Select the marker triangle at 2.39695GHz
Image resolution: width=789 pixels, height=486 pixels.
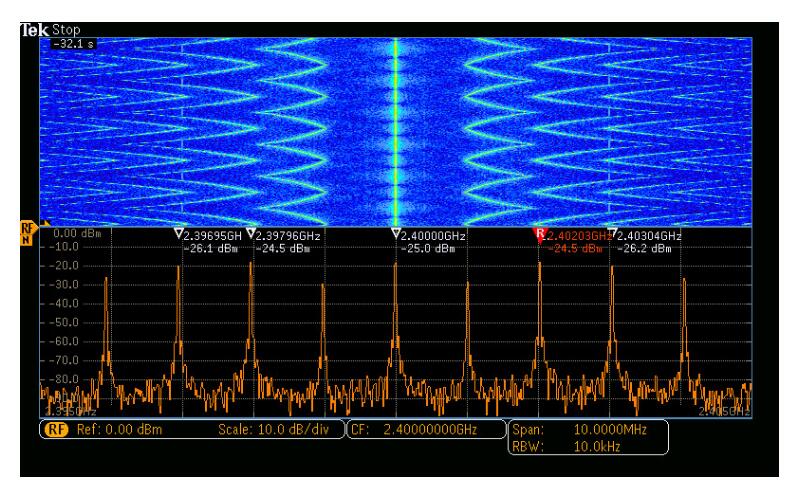pos(178,233)
